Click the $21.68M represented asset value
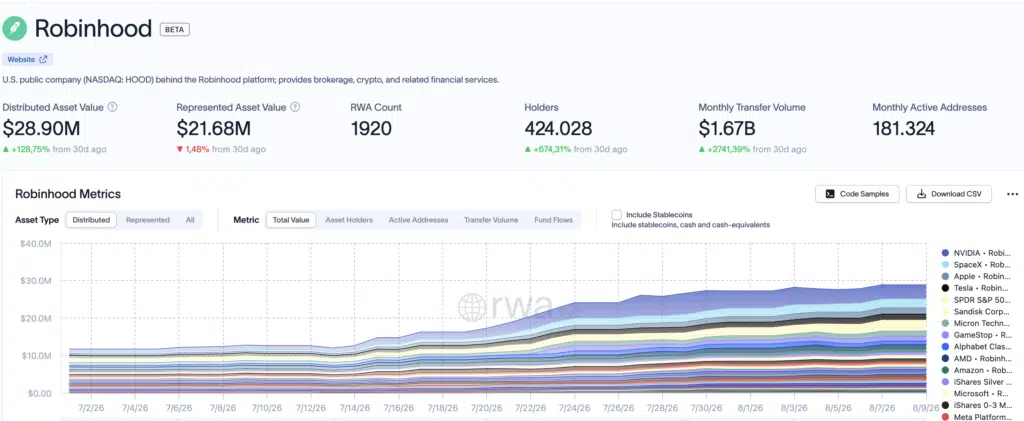1024x421 pixels. click(214, 129)
